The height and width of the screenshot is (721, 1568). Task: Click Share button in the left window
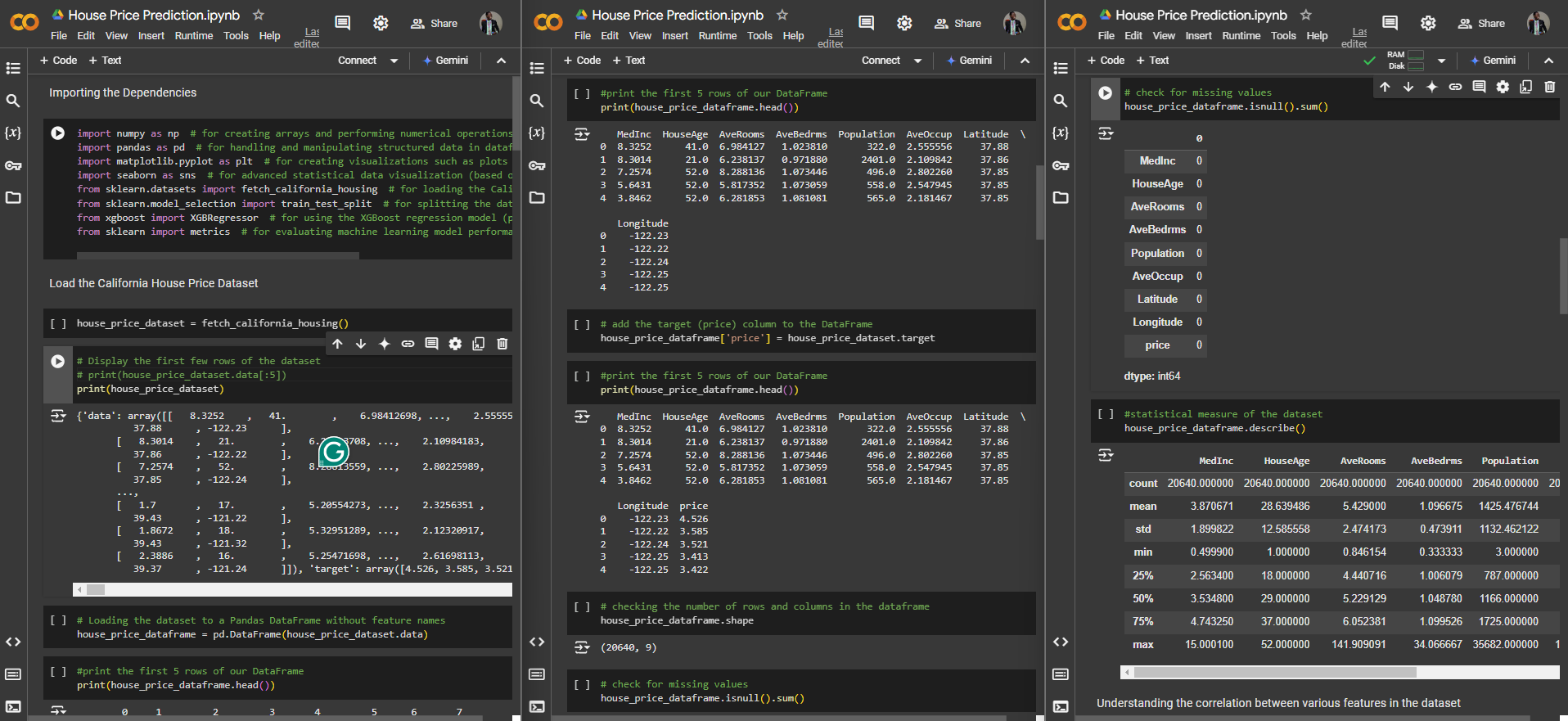pos(435,23)
